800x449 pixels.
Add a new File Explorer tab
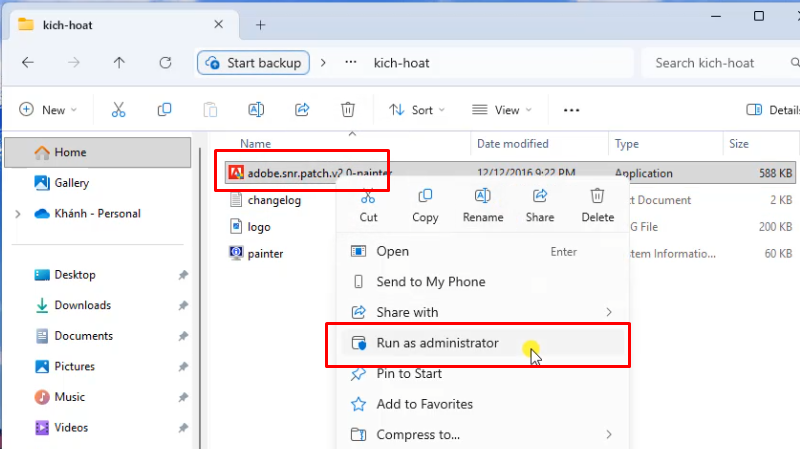[261, 25]
